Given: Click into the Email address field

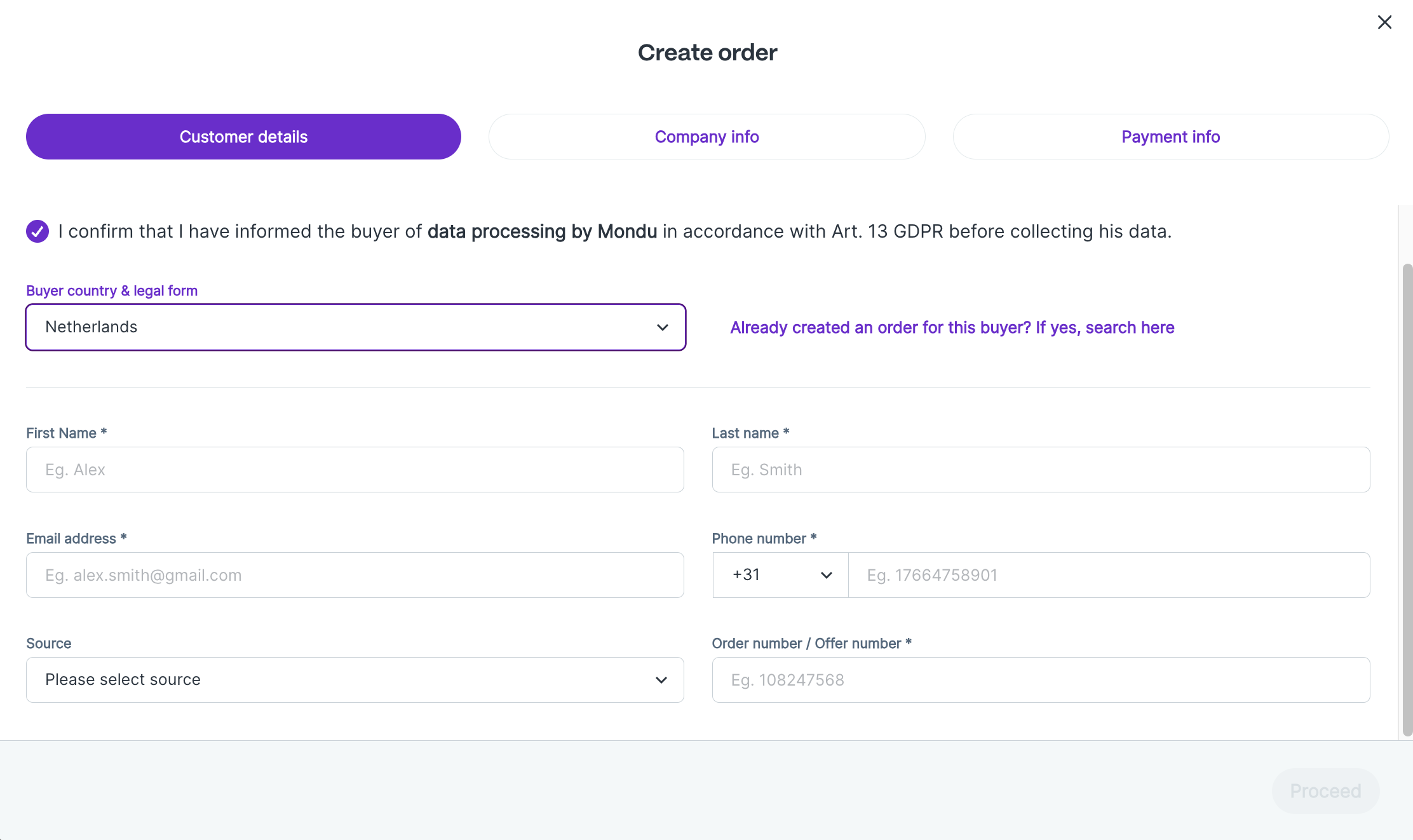Looking at the screenshot, I should tap(355, 575).
